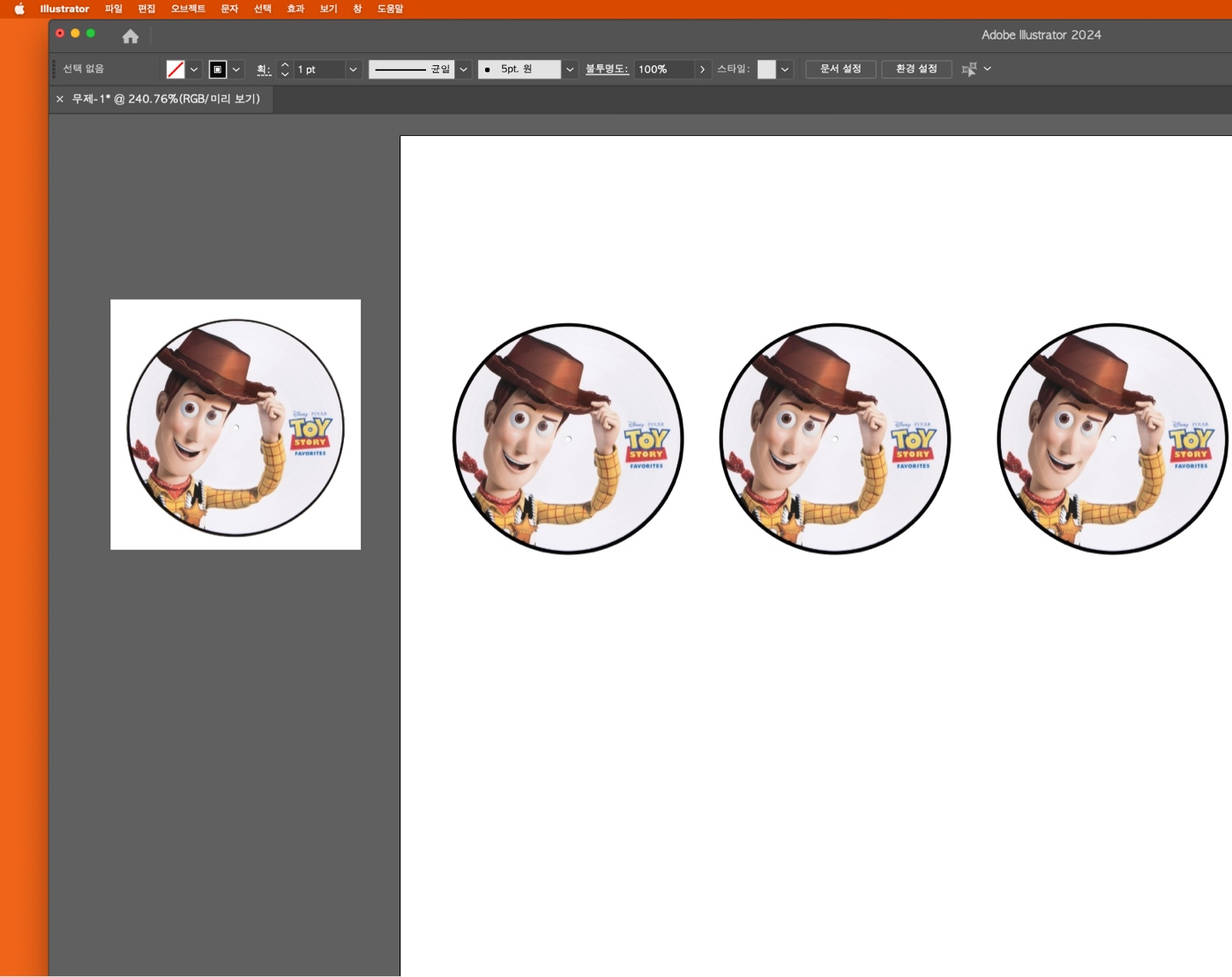Select the rightmost Woody circle on artboard
Screen dimensions: 1232x977
(1113, 439)
